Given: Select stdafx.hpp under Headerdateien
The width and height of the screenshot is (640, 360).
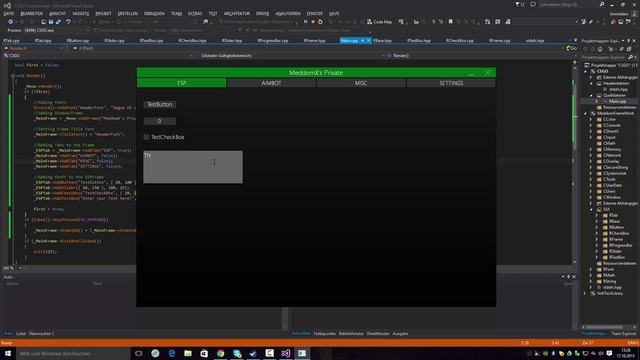Looking at the screenshot, I should click(x=618, y=89).
